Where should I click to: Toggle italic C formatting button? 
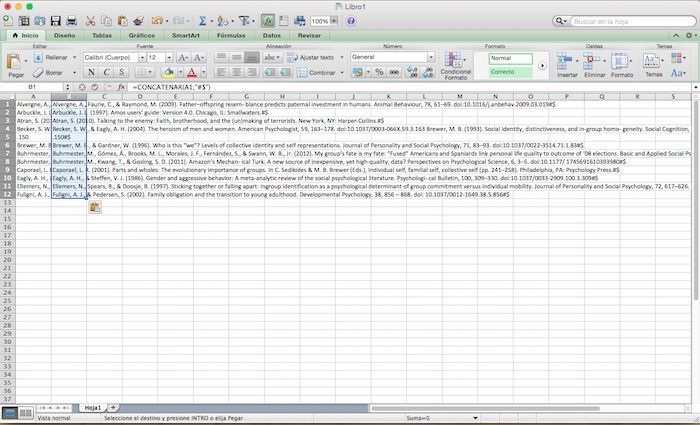[x=106, y=72]
